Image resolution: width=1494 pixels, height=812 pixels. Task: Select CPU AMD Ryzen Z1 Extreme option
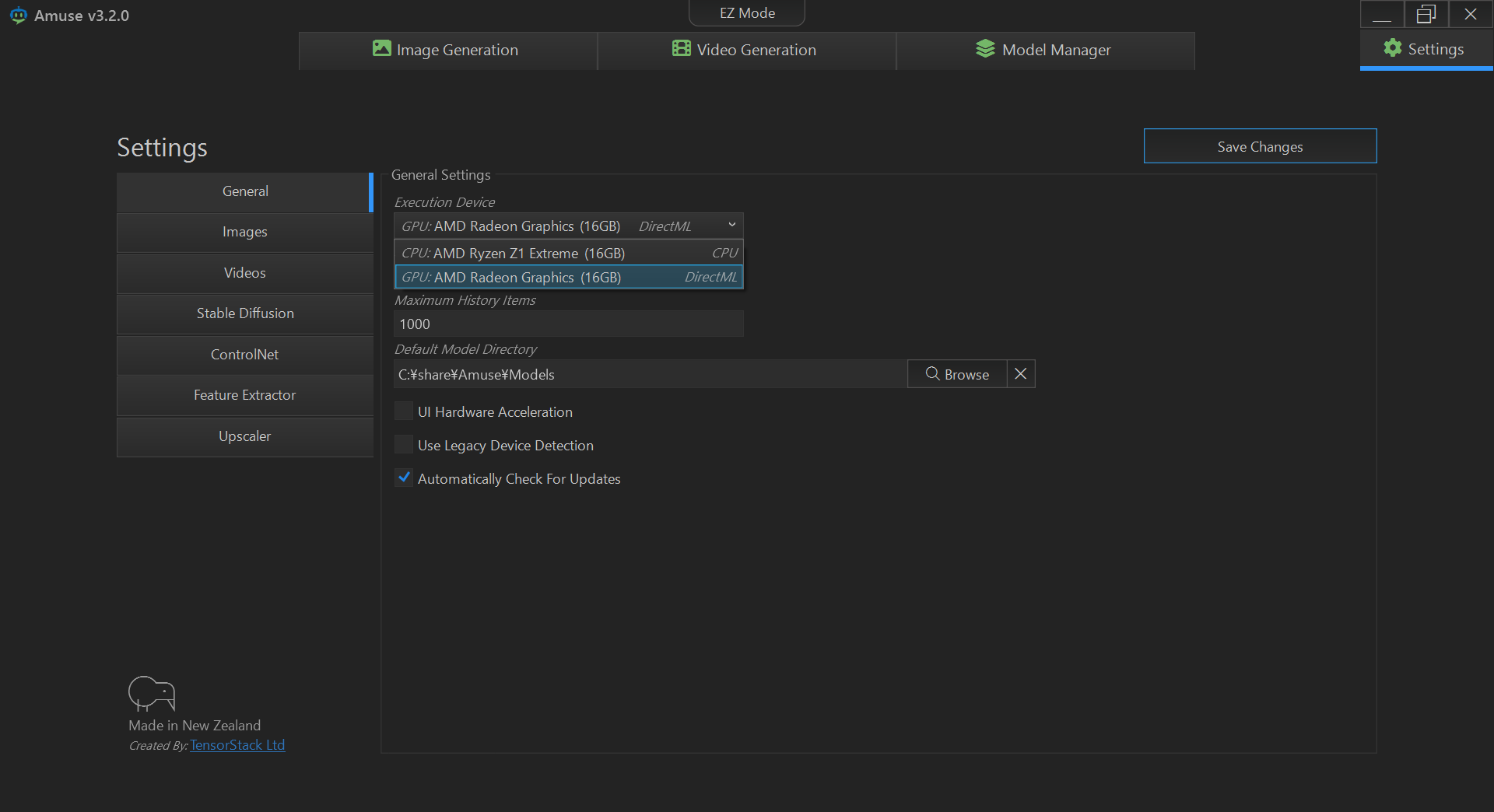569,253
